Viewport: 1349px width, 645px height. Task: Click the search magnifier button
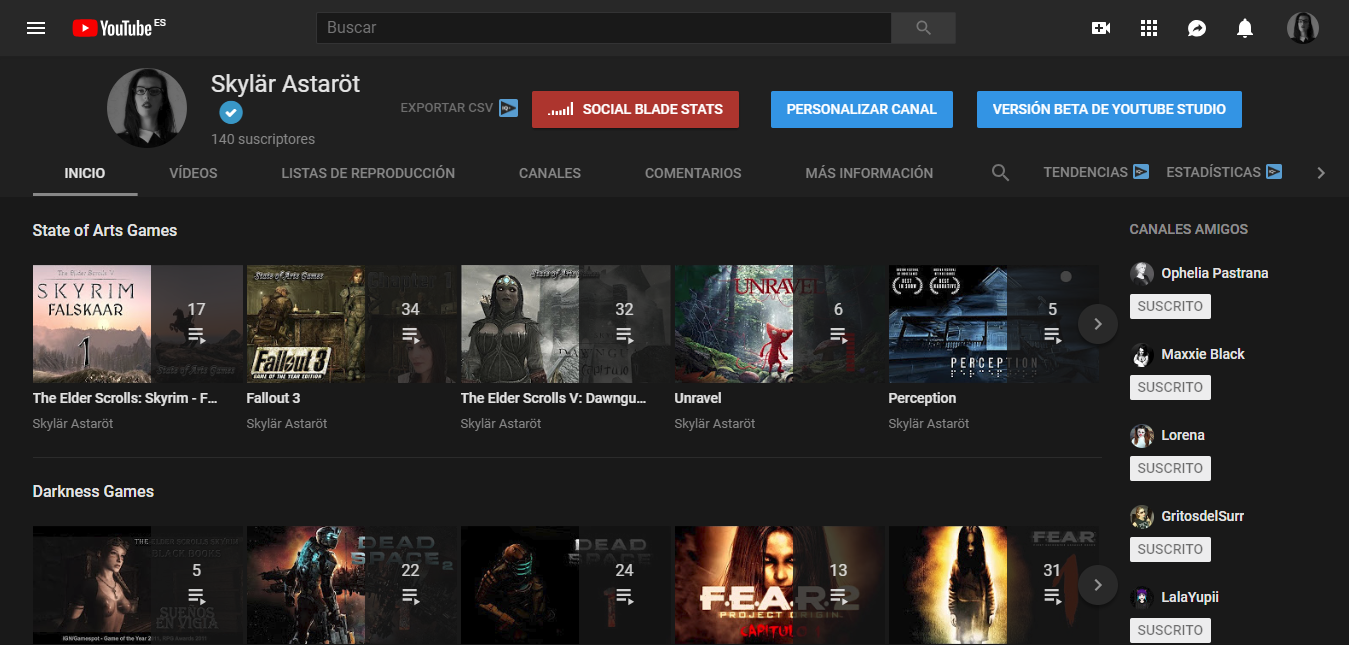click(x=923, y=28)
